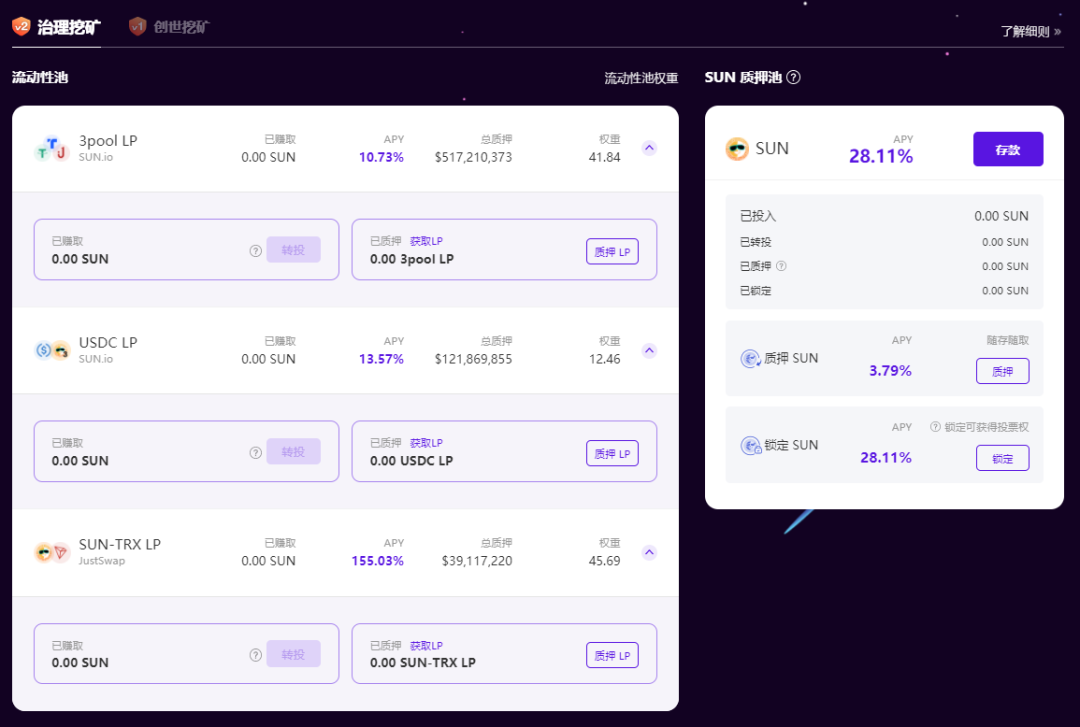Image resolution: width=1080 pixels, height=727 pixels.
Task: Click the 锁定 button for locking SUN
Action: [x=1002, y=458]
